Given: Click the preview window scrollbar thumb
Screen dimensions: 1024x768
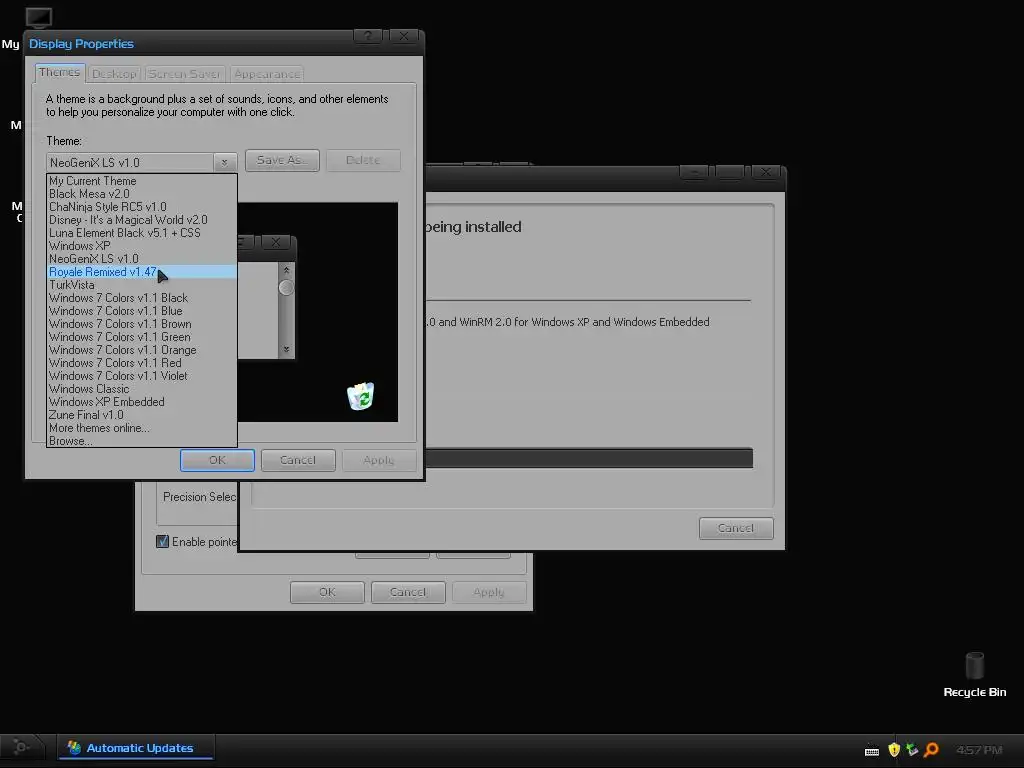Looking at the screenshot, I should click(x=286, y=287).
